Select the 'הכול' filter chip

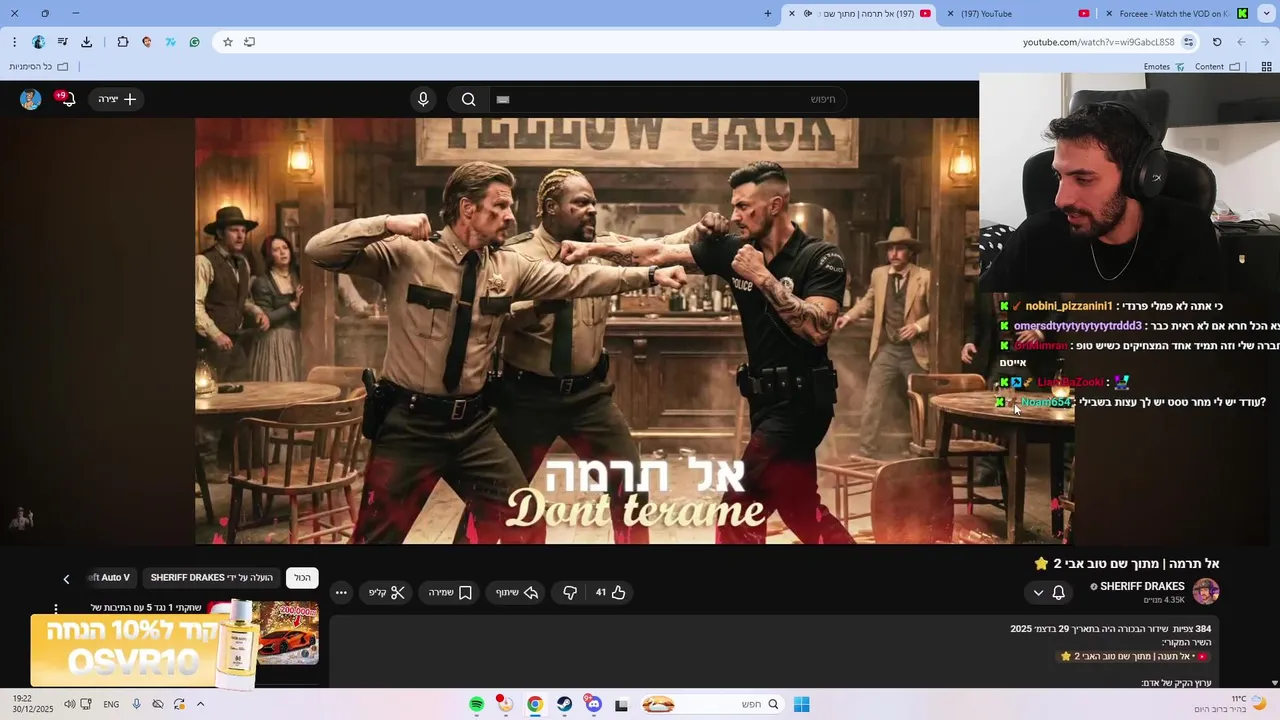(302, 577)
